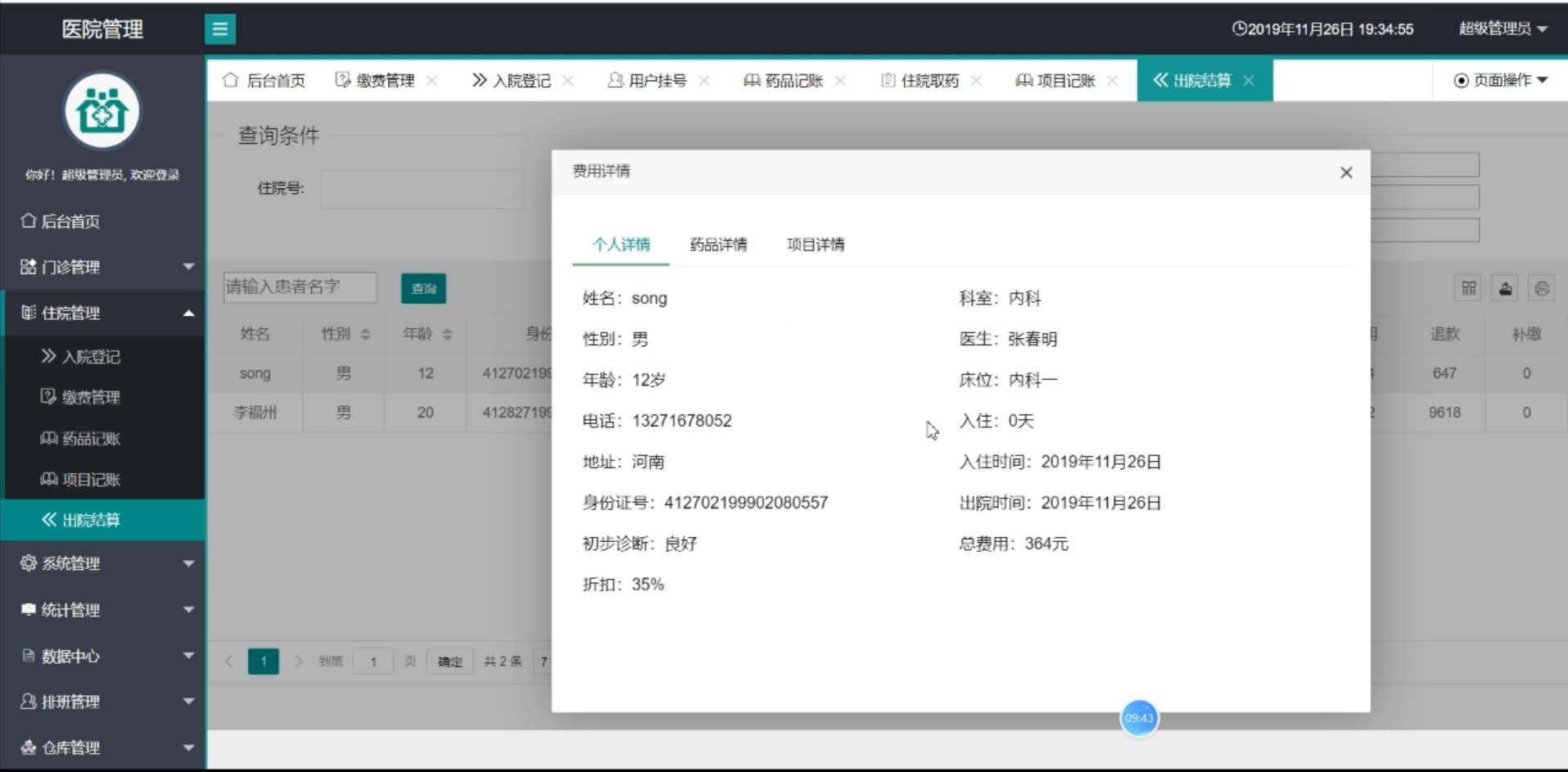1568x772 pixels.
Task: Toggle the sidebar with the hamburger icon
Action: [x=219, y=29]
